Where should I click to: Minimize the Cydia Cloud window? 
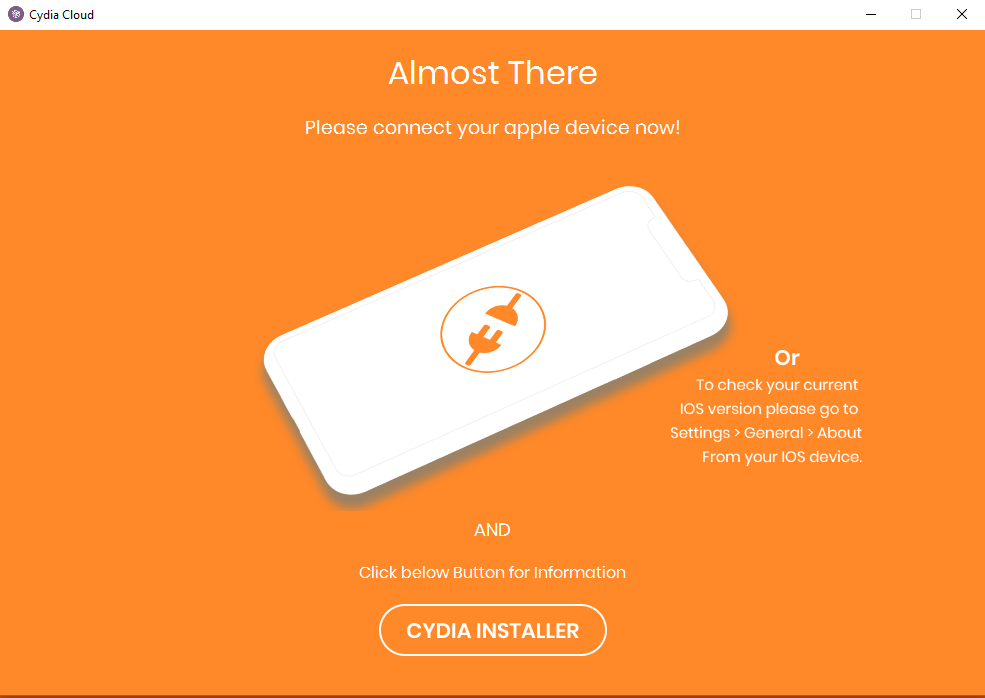point(871,14)
